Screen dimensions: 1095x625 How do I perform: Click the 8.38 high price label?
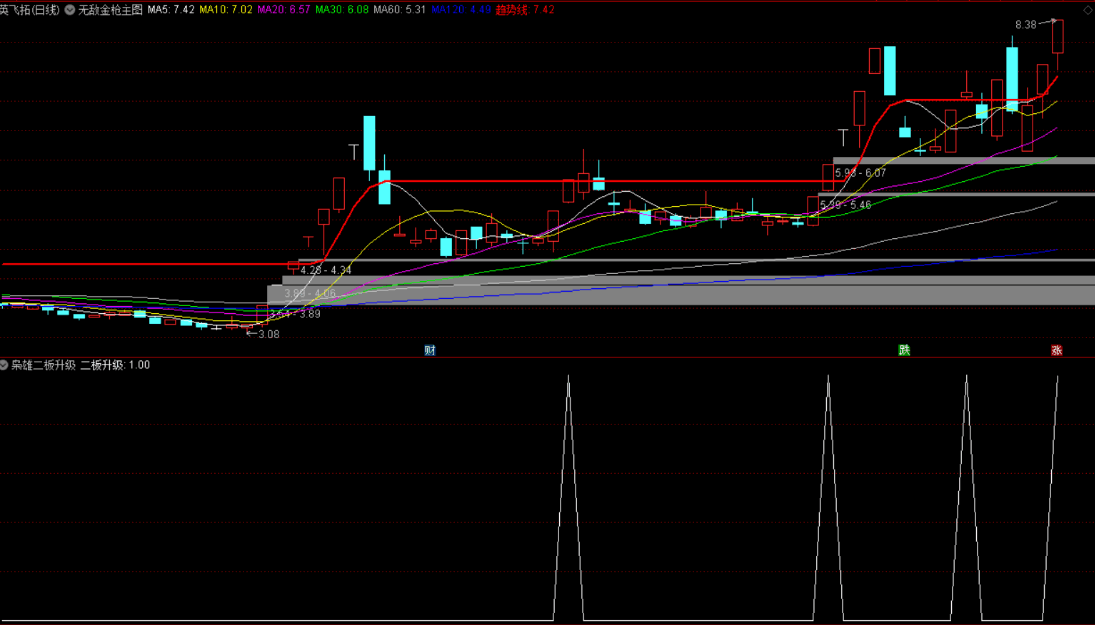point(1026,25)
